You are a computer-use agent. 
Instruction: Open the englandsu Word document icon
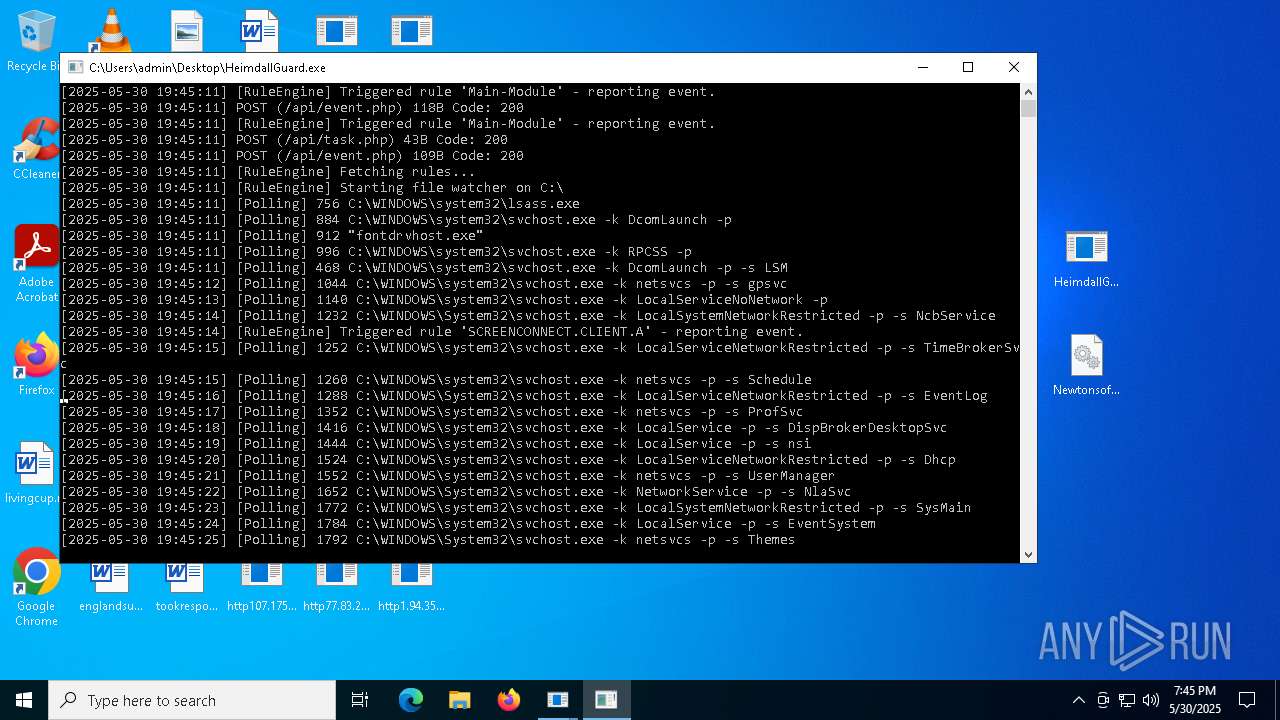click(x=111, y=585)
